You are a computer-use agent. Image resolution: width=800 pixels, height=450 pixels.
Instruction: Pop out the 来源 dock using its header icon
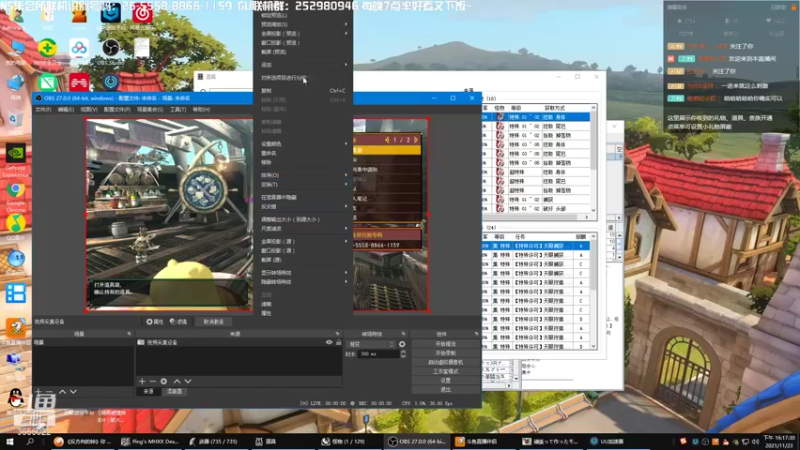click(337, 334)
